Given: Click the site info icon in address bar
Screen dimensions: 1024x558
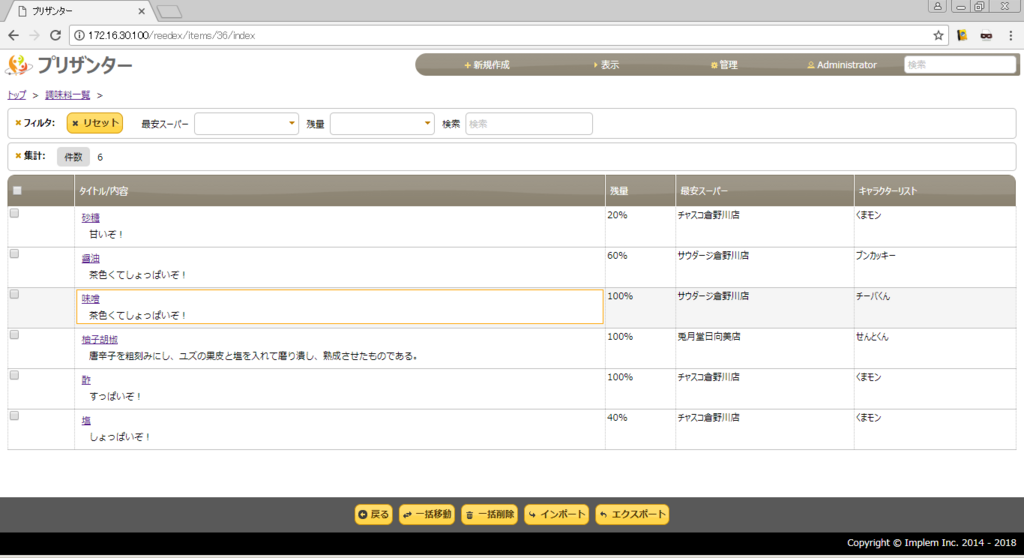Looking at the screenshot, I should coord(79,35).
